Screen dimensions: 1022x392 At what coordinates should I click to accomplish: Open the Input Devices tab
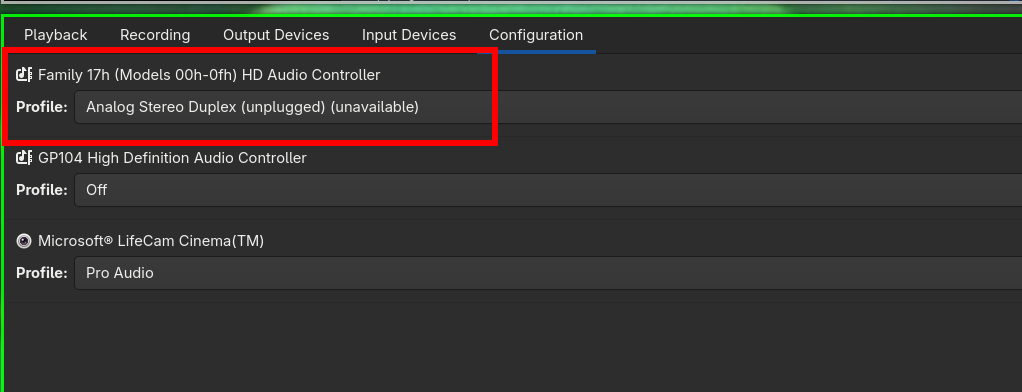click(409, 35)
